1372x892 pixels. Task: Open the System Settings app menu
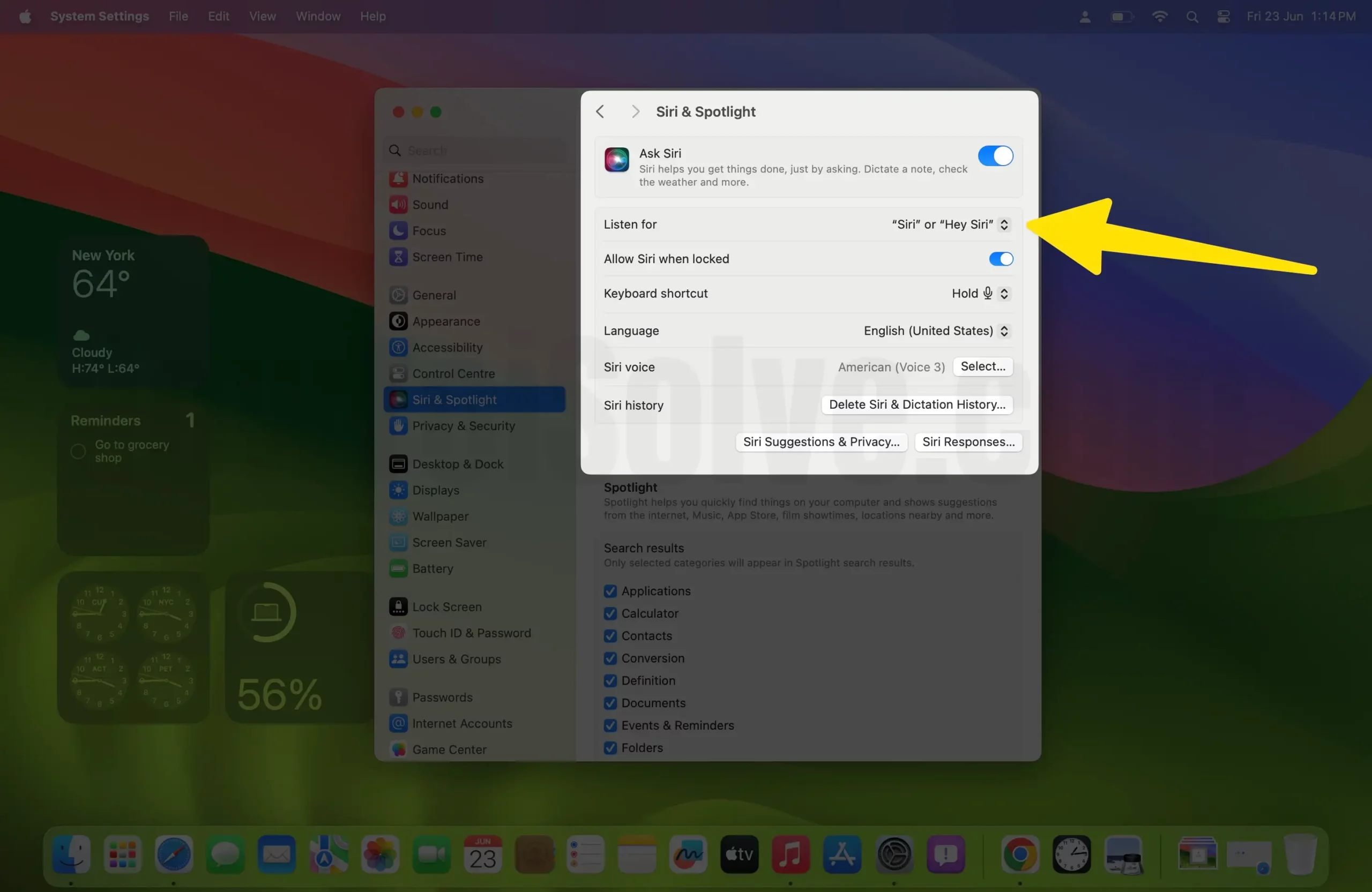(99, 16)
